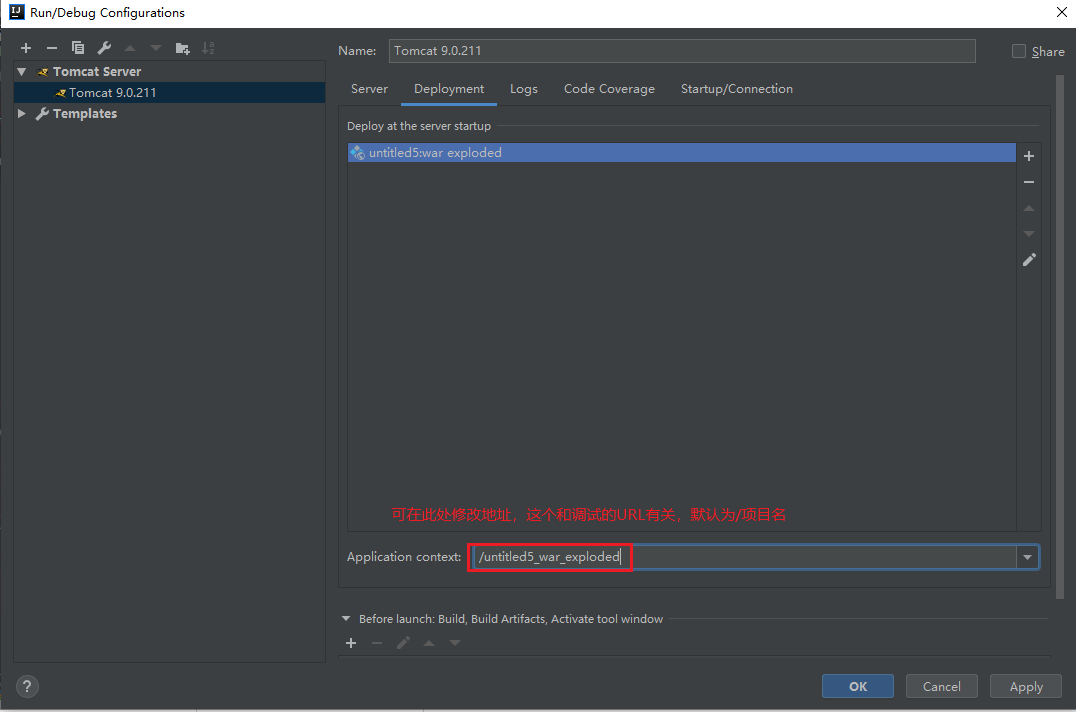
Task: Select the Deployment tab
Action: (x=449, y=89)
